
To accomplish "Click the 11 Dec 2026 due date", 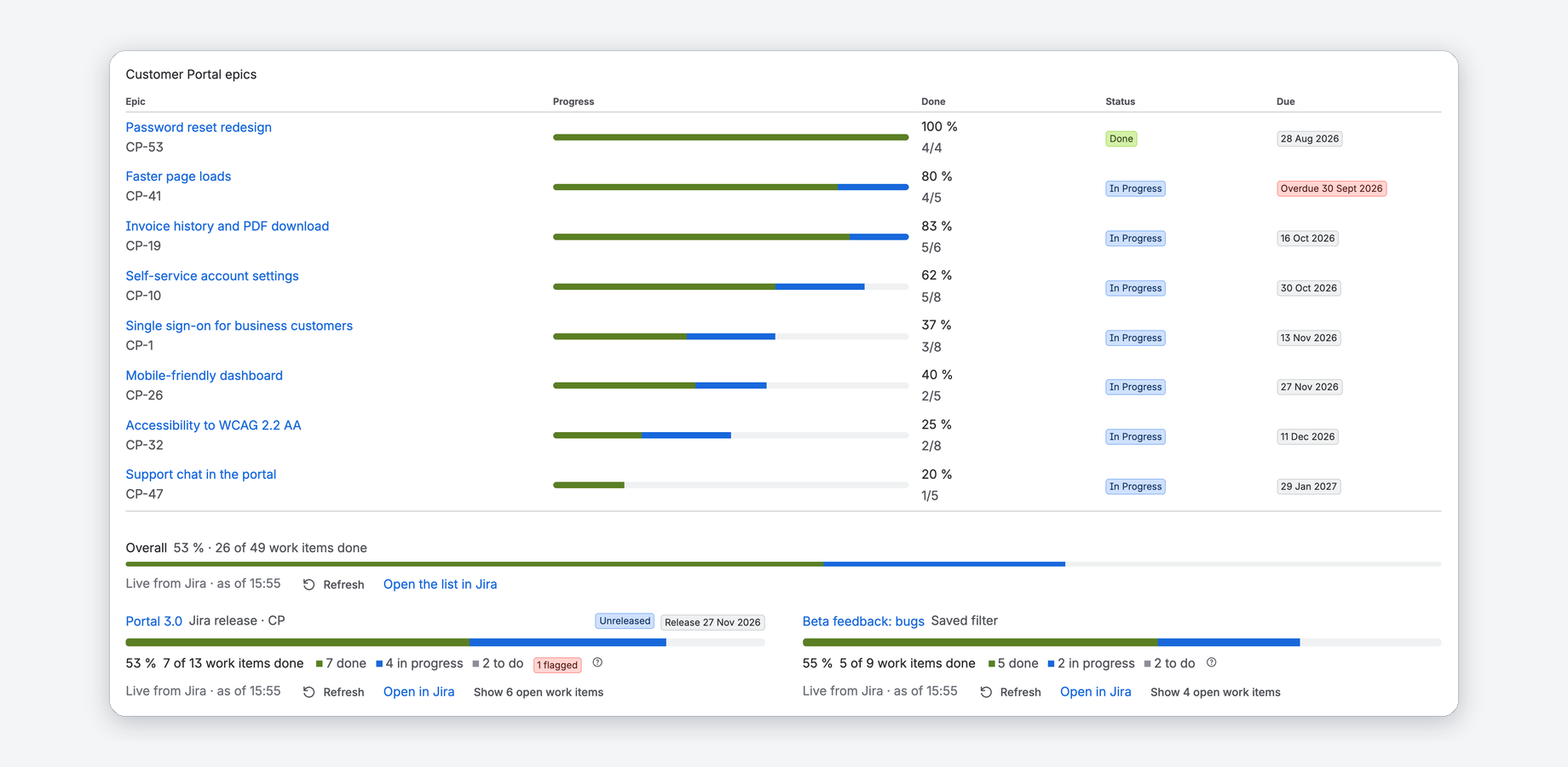I will (x=1307, y=437).
